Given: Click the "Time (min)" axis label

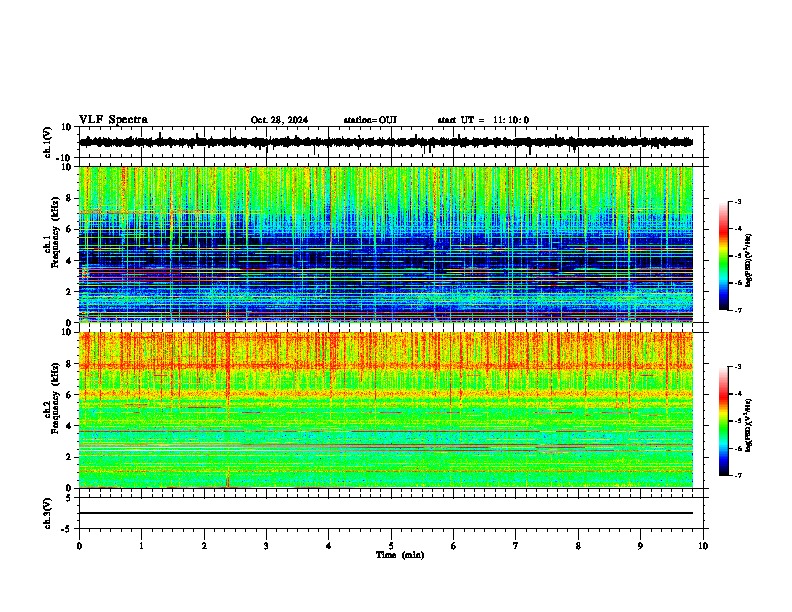Looking at the screenshot, I should click(400, 555).
